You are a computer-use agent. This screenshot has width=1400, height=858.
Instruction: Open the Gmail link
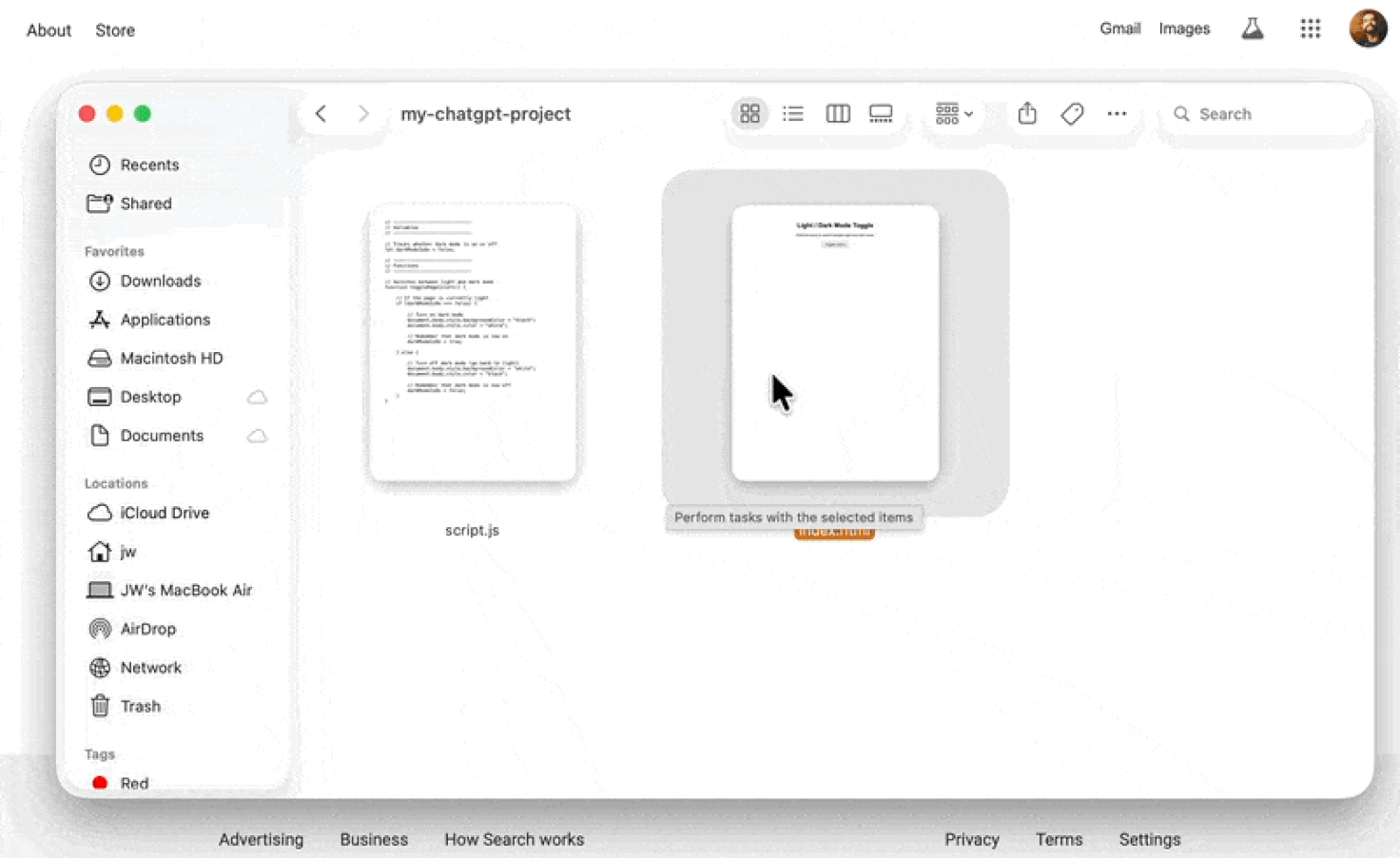coord(1119,29)
